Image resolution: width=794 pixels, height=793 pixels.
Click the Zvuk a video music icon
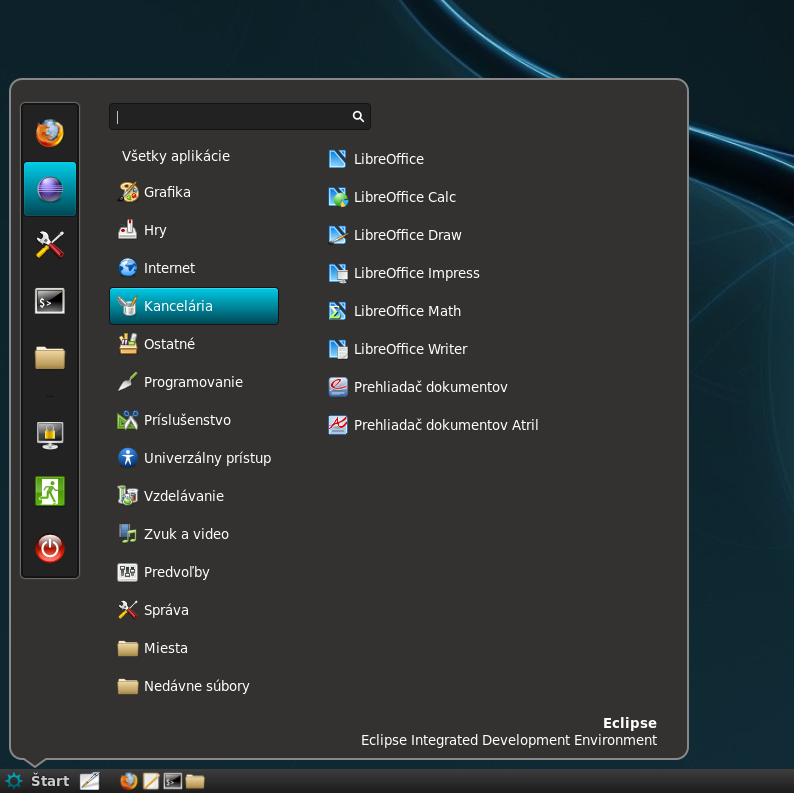[128, 533]
